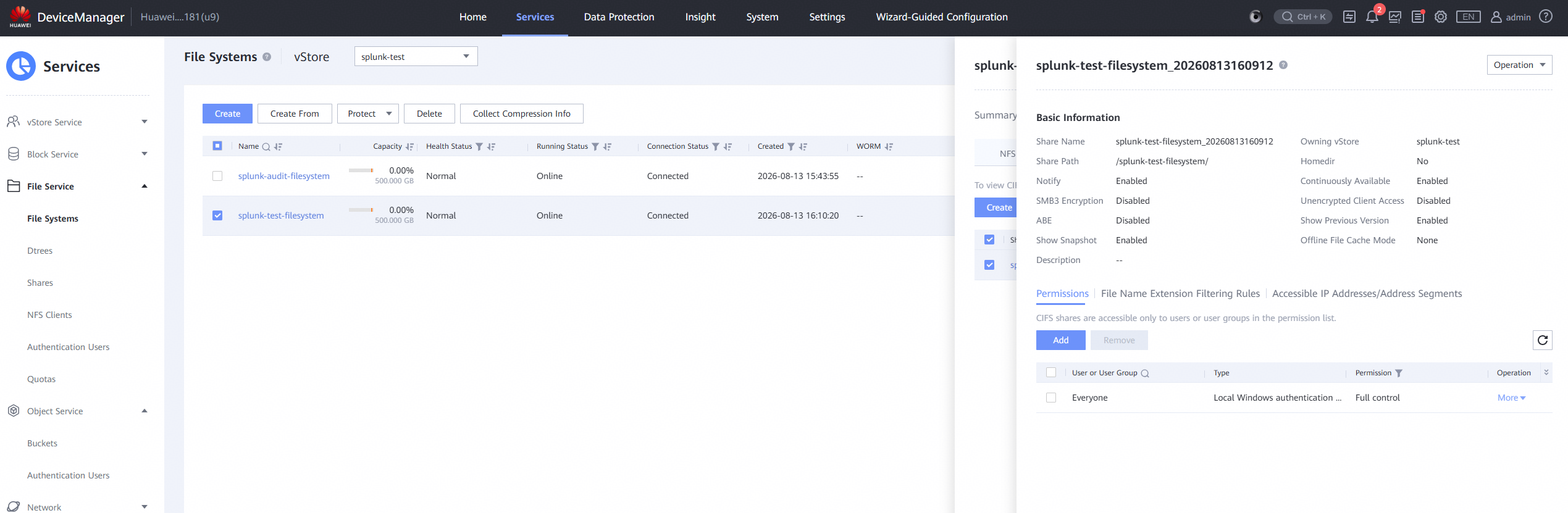Filter the Created column
Viewport: 1568px width, 513px height.
(x=791, y=147)
